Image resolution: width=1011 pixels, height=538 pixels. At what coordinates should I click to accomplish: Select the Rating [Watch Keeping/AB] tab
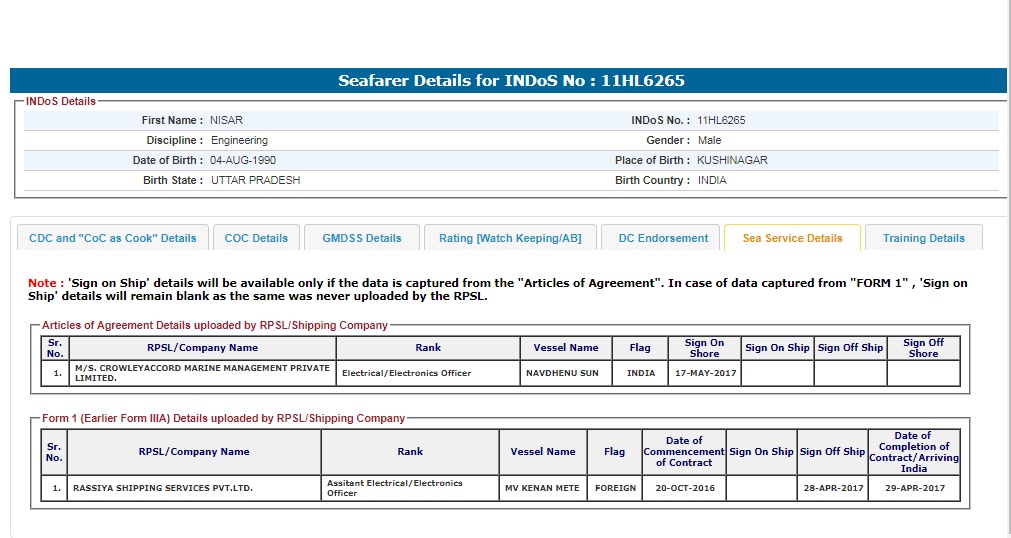[510, 238]
